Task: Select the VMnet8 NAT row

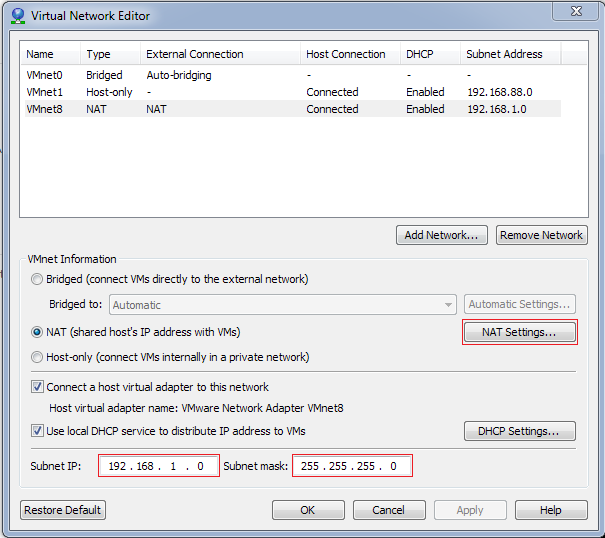Action: point(293,109)
